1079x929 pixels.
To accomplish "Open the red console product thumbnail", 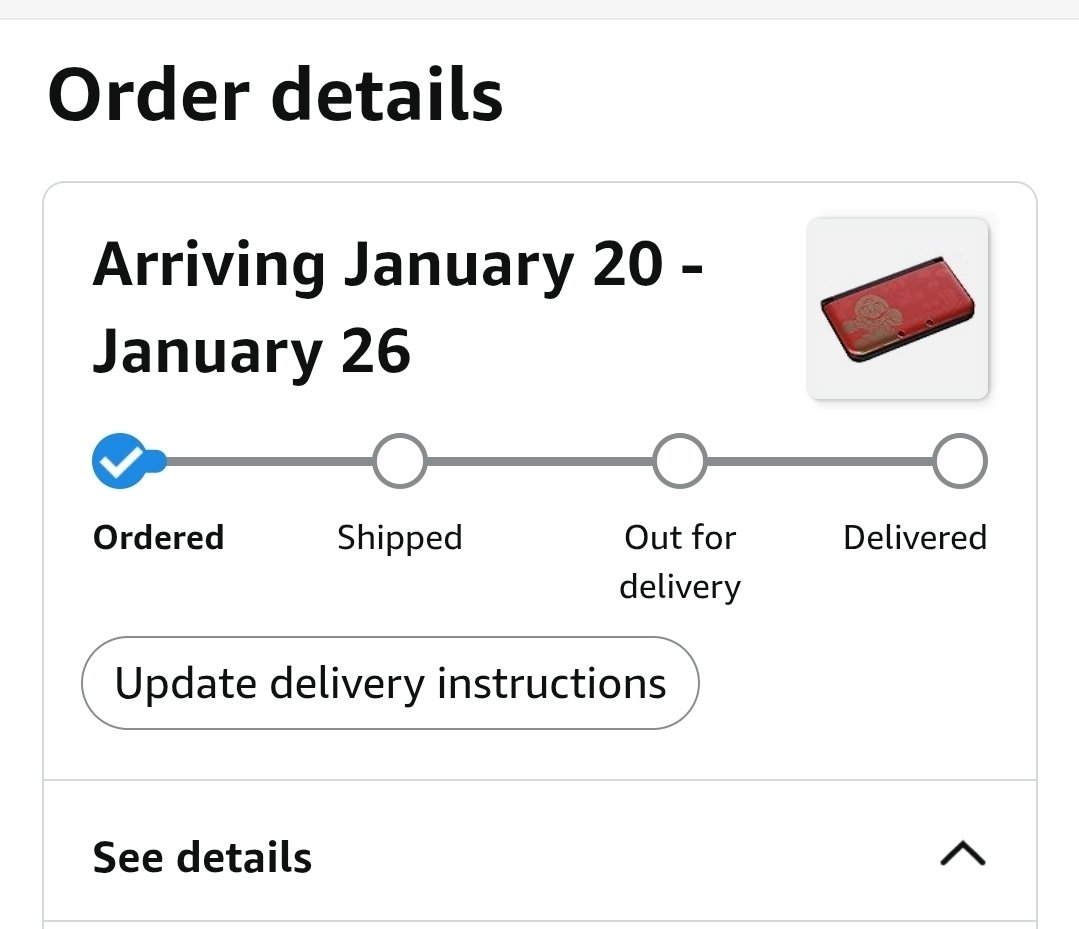I will pyautogui.click(x=897, y=308).
